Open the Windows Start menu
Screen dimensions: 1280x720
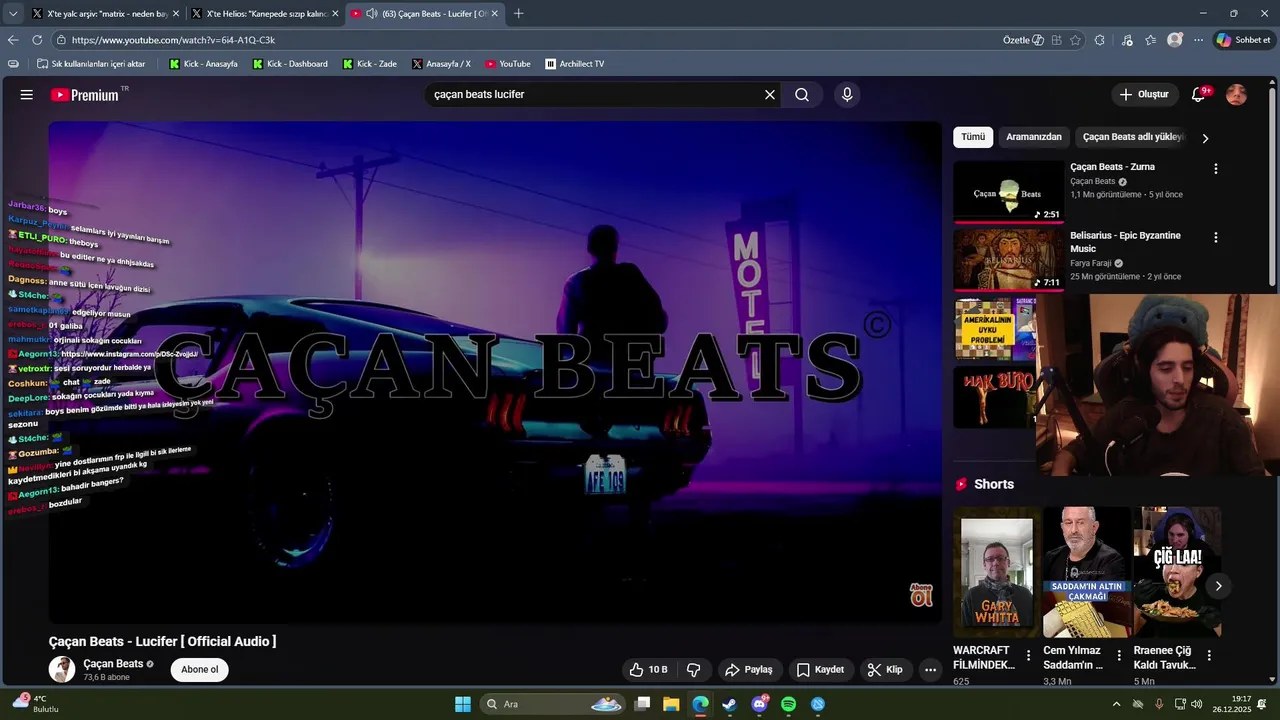click(463, 704)
